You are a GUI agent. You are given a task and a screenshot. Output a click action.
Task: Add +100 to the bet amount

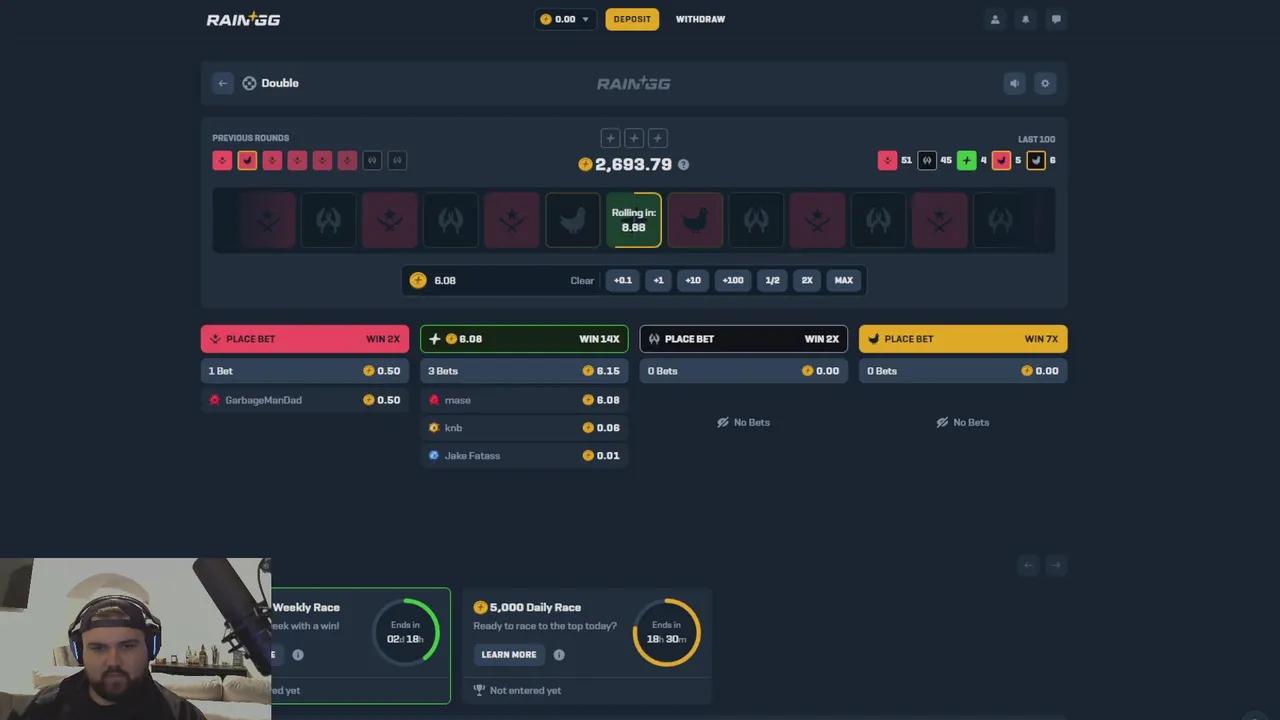pos(733,280)
